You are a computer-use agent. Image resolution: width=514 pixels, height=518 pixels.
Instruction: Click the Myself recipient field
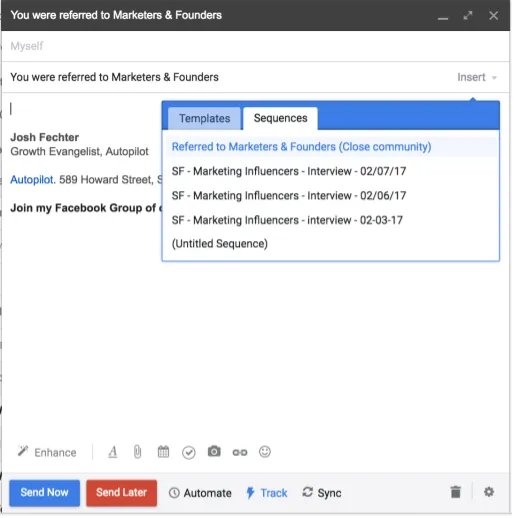[255, 46]
